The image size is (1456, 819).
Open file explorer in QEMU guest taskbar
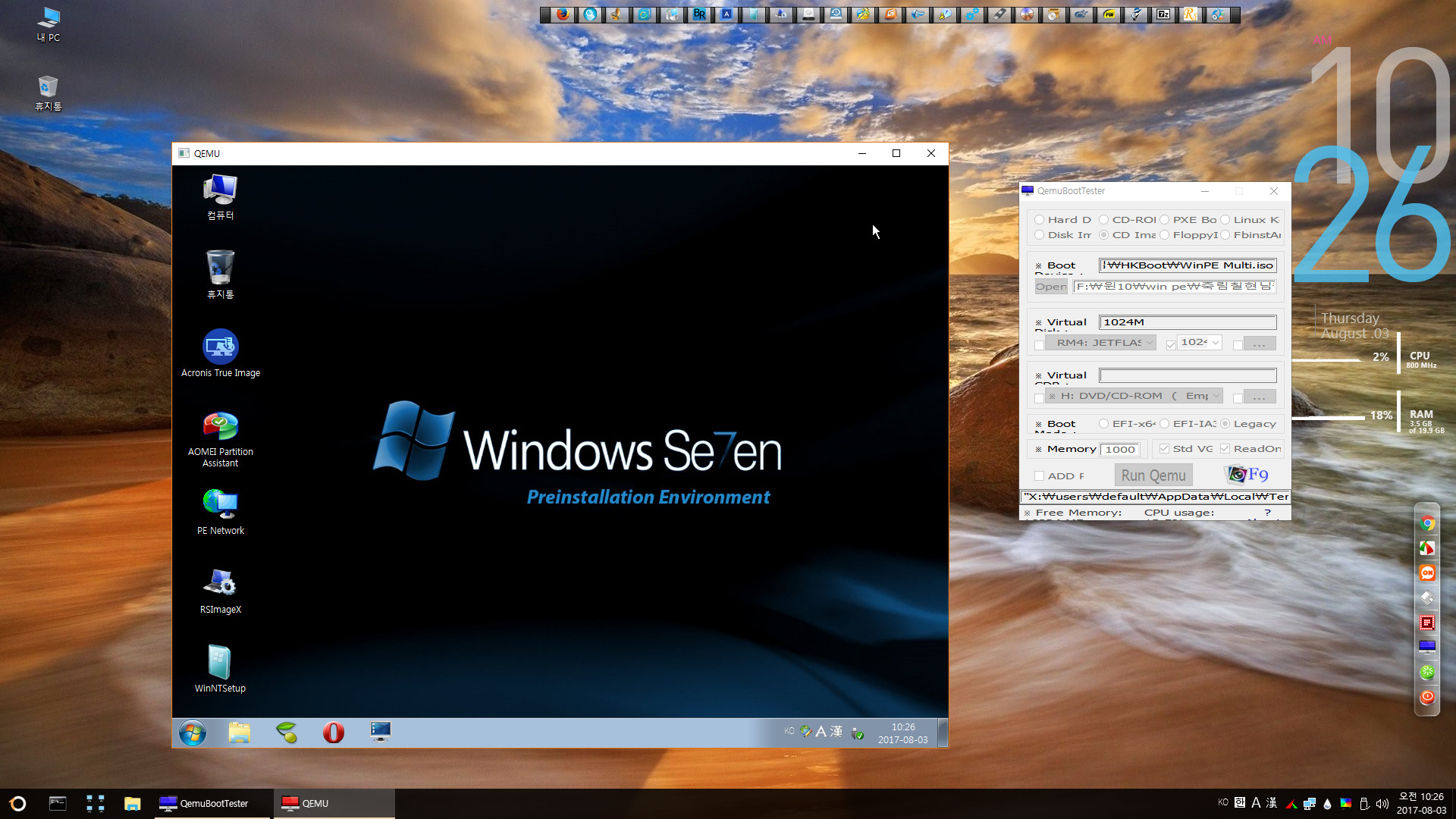click(x=240, y=733)
